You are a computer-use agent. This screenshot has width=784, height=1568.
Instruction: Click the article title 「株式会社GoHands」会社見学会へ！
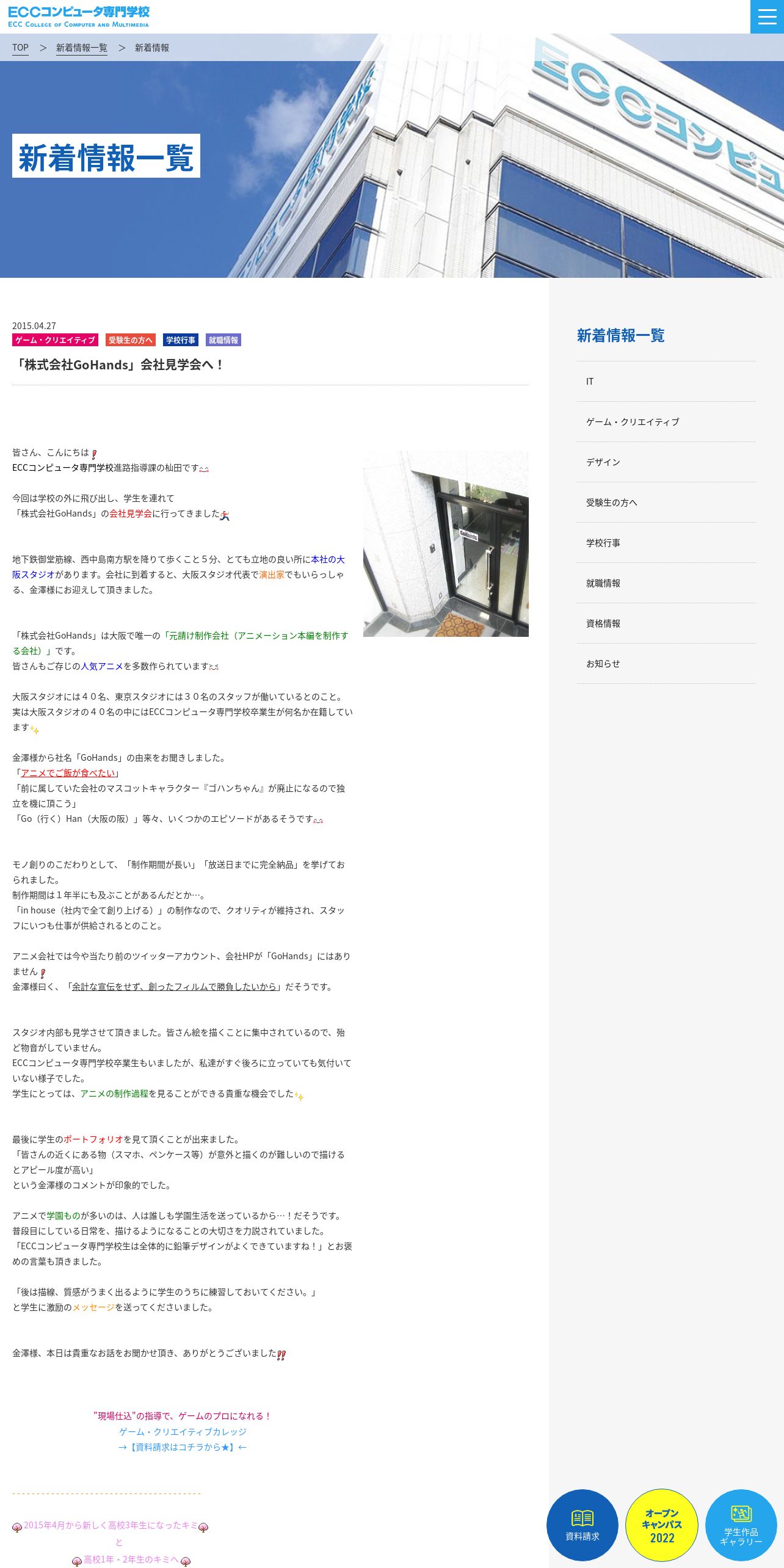[119, 365]
